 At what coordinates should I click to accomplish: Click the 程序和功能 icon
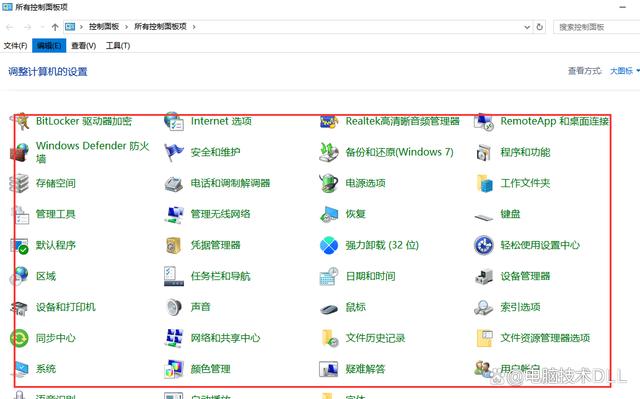pyautogui.click(x=484, y=153)
